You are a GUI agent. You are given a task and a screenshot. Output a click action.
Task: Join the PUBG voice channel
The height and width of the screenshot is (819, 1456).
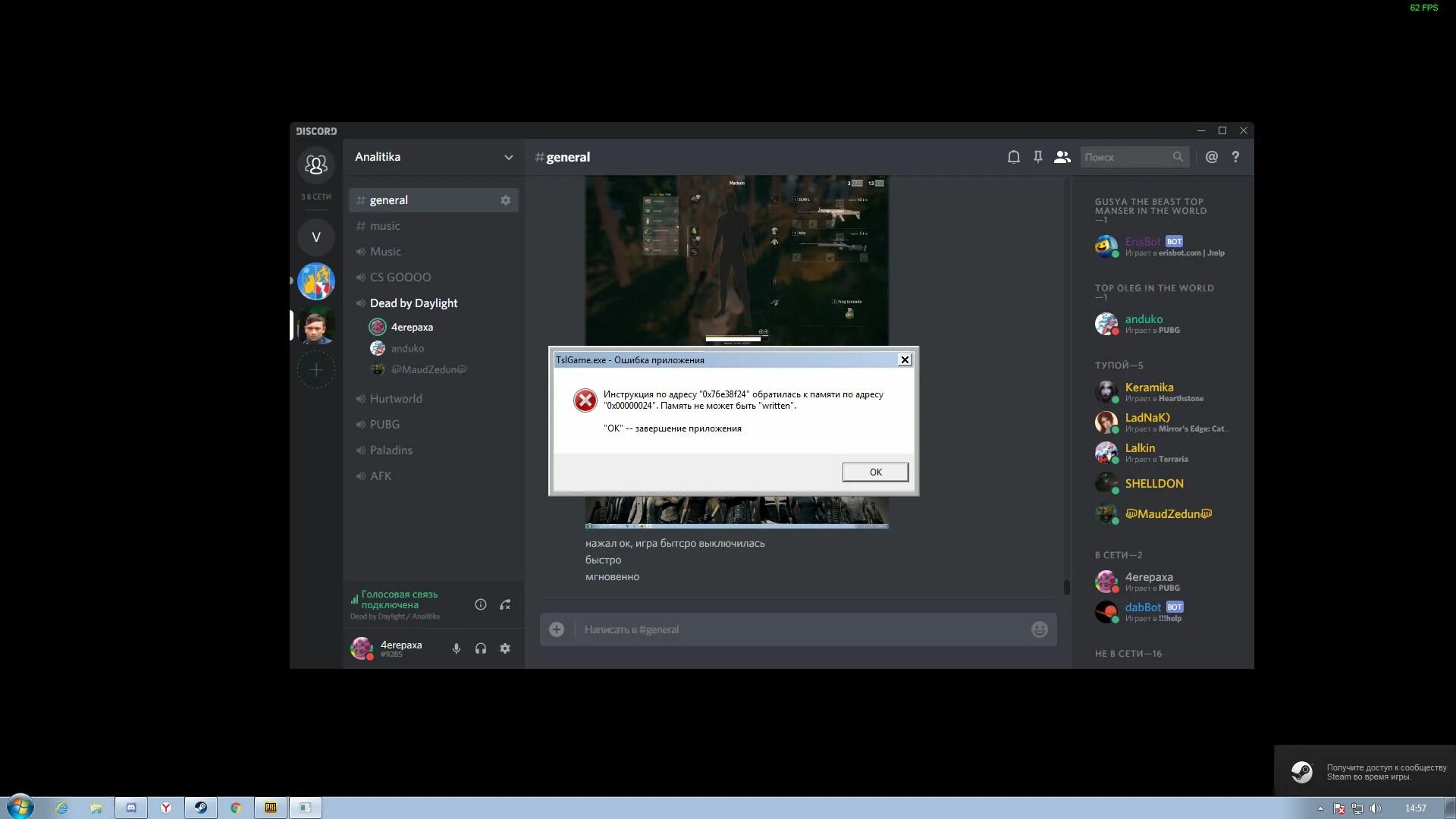tap(384, 425)
